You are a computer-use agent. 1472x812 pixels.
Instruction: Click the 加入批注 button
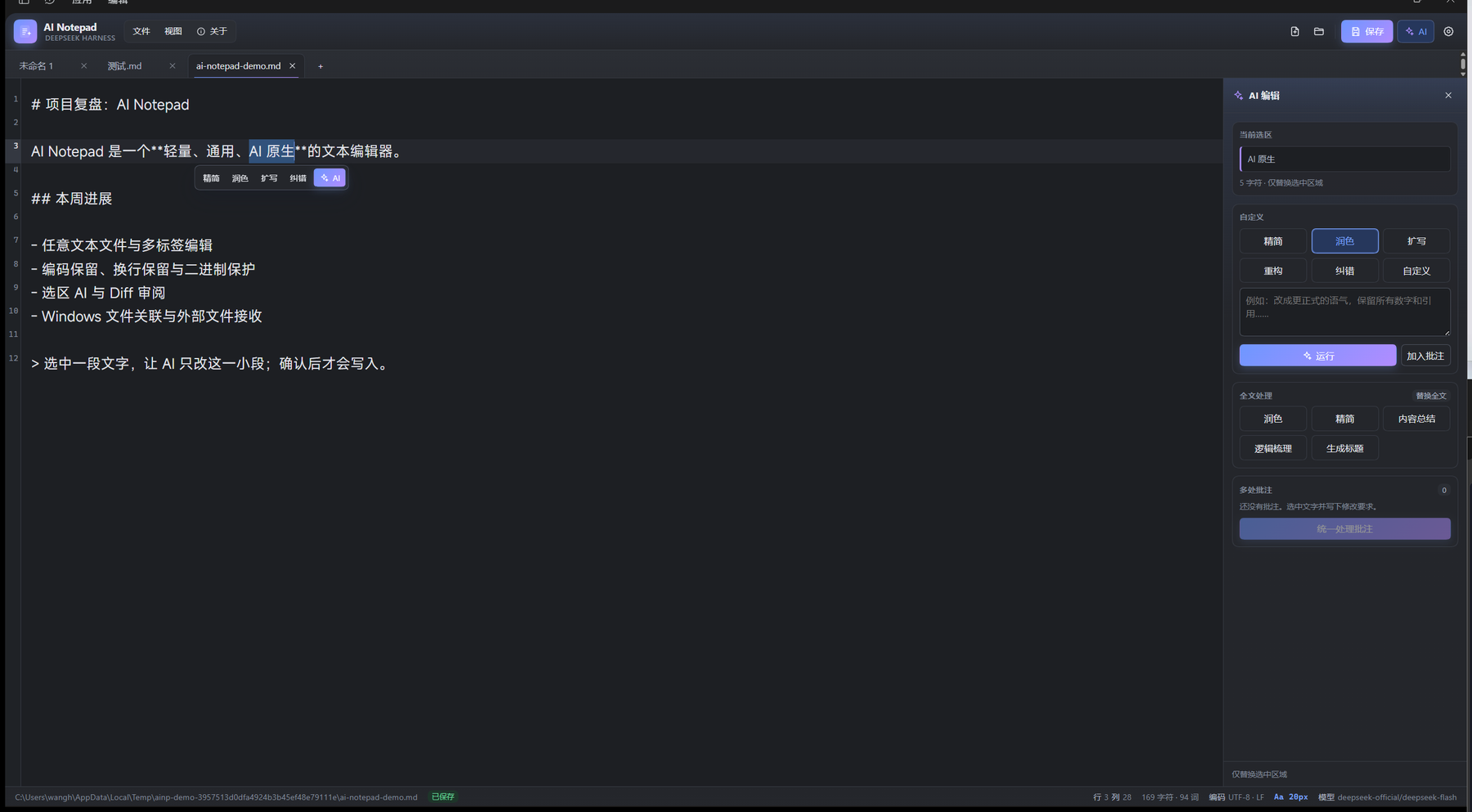[x=1425, y=356]
